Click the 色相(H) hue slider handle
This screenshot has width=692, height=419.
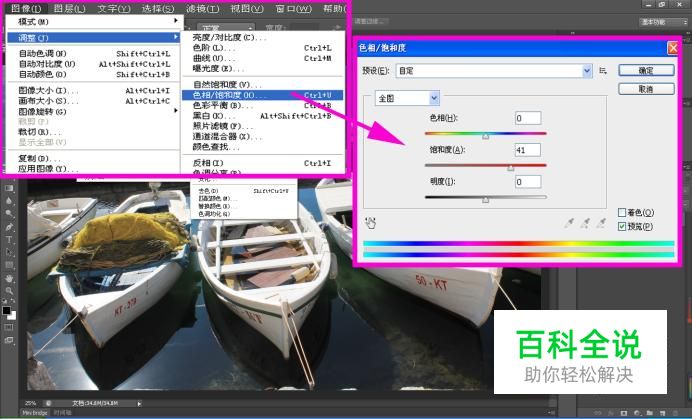pos(485,136)
